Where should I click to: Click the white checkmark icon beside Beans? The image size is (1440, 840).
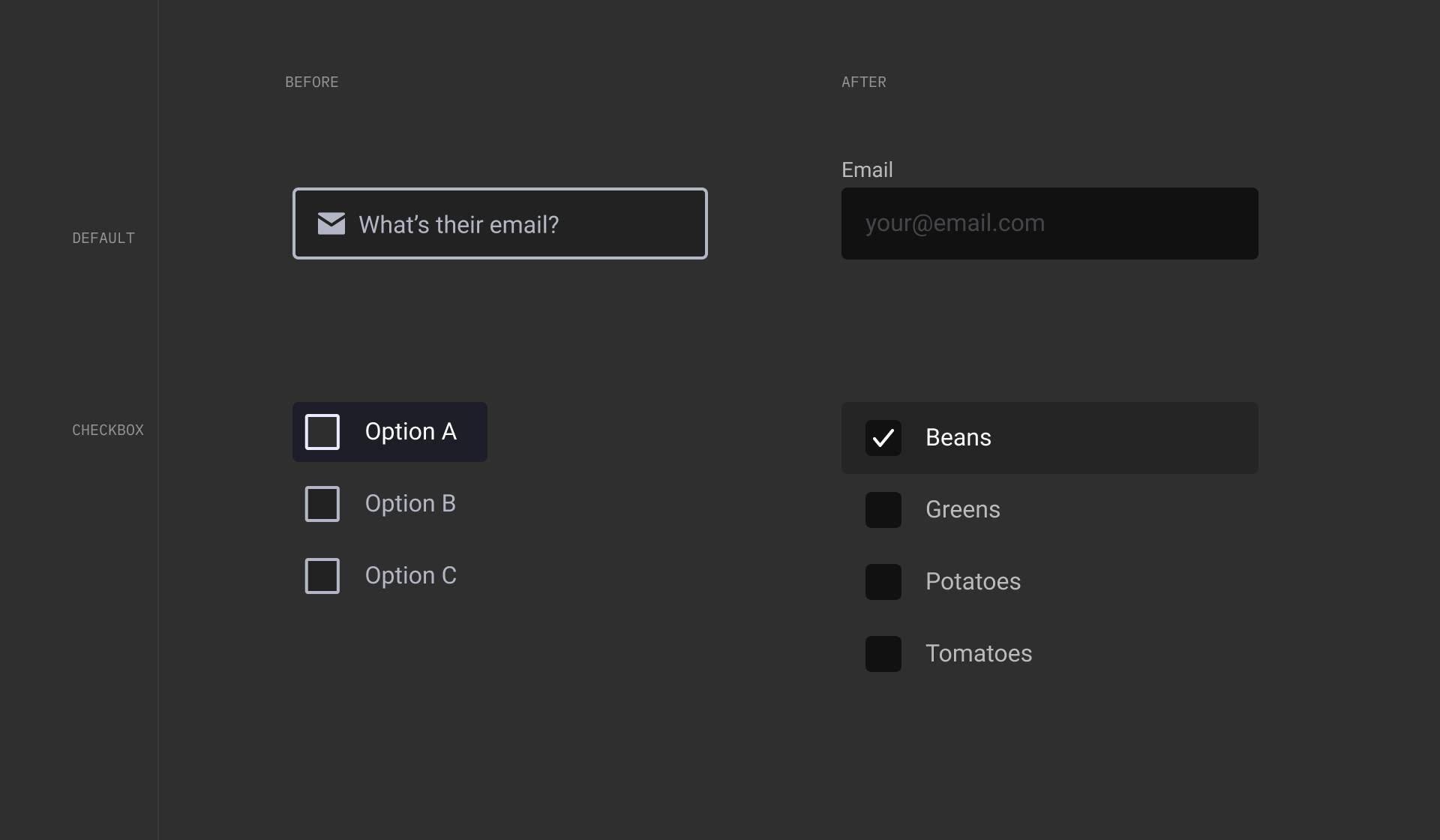(883, 438)
